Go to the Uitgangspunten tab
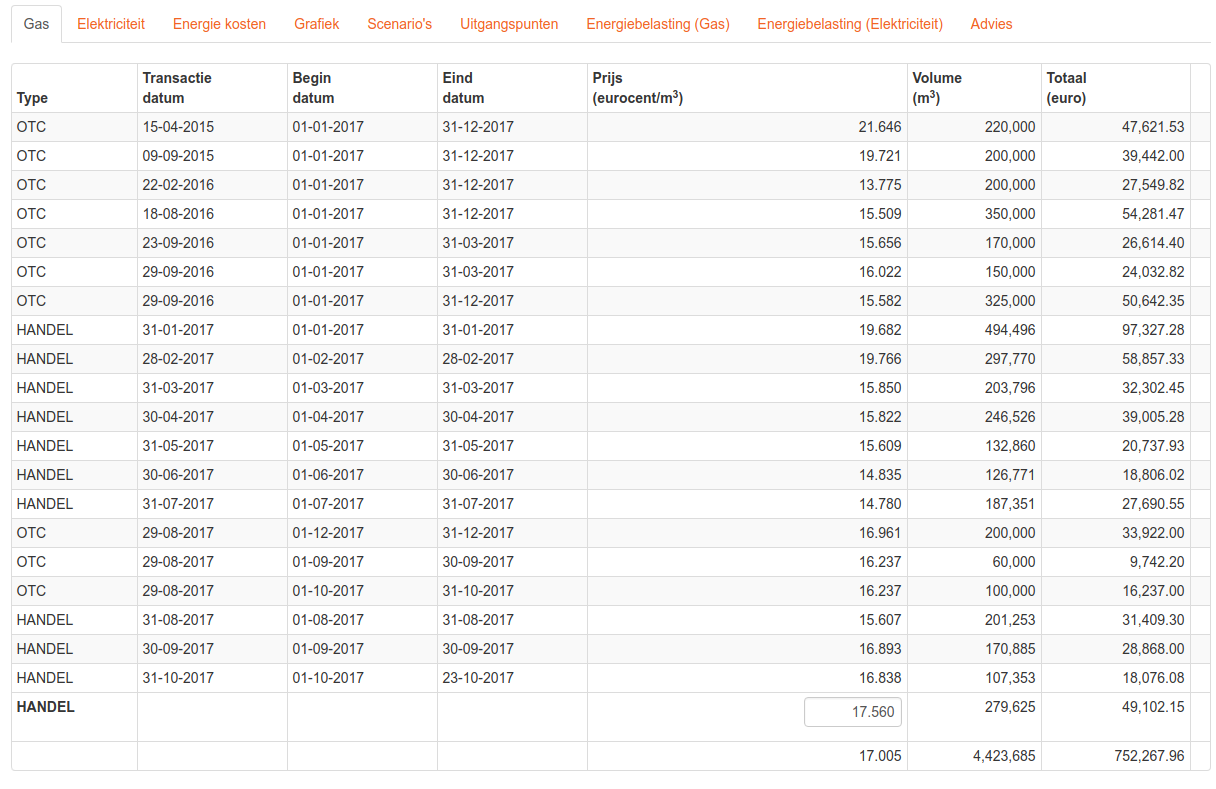Image resolution: width=1216 pixels, height=789 pixels. point(509,24)
